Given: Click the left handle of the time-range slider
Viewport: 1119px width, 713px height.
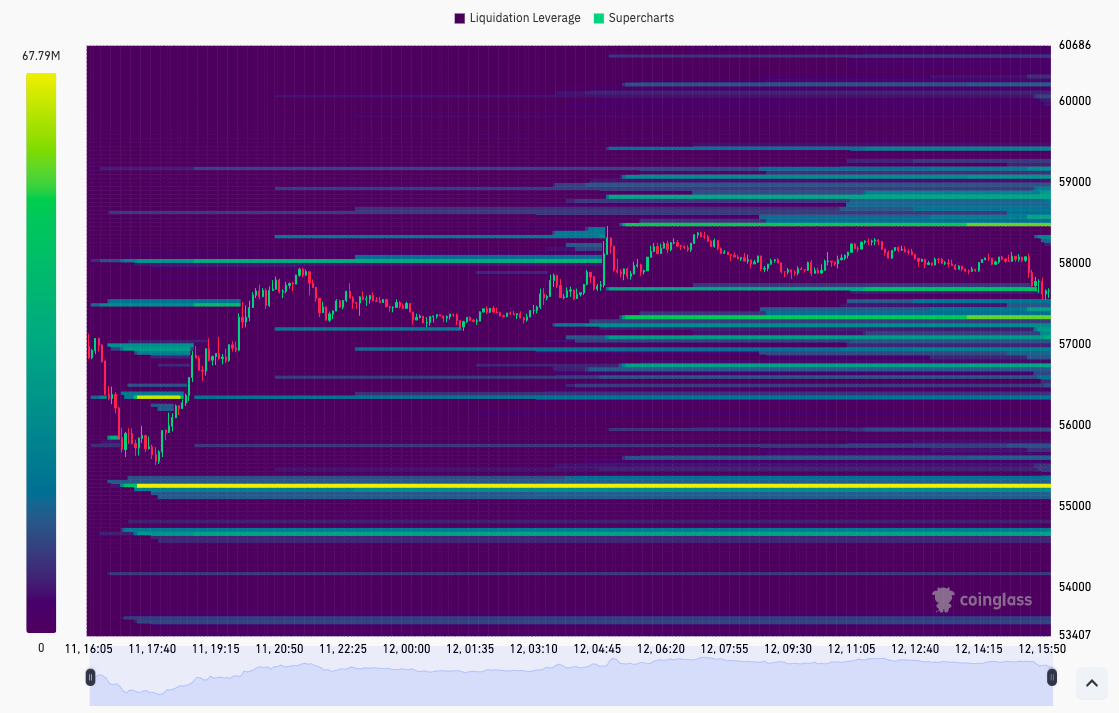Looking at the screenshot, I should pyautogui.click(x=90, y=677).
